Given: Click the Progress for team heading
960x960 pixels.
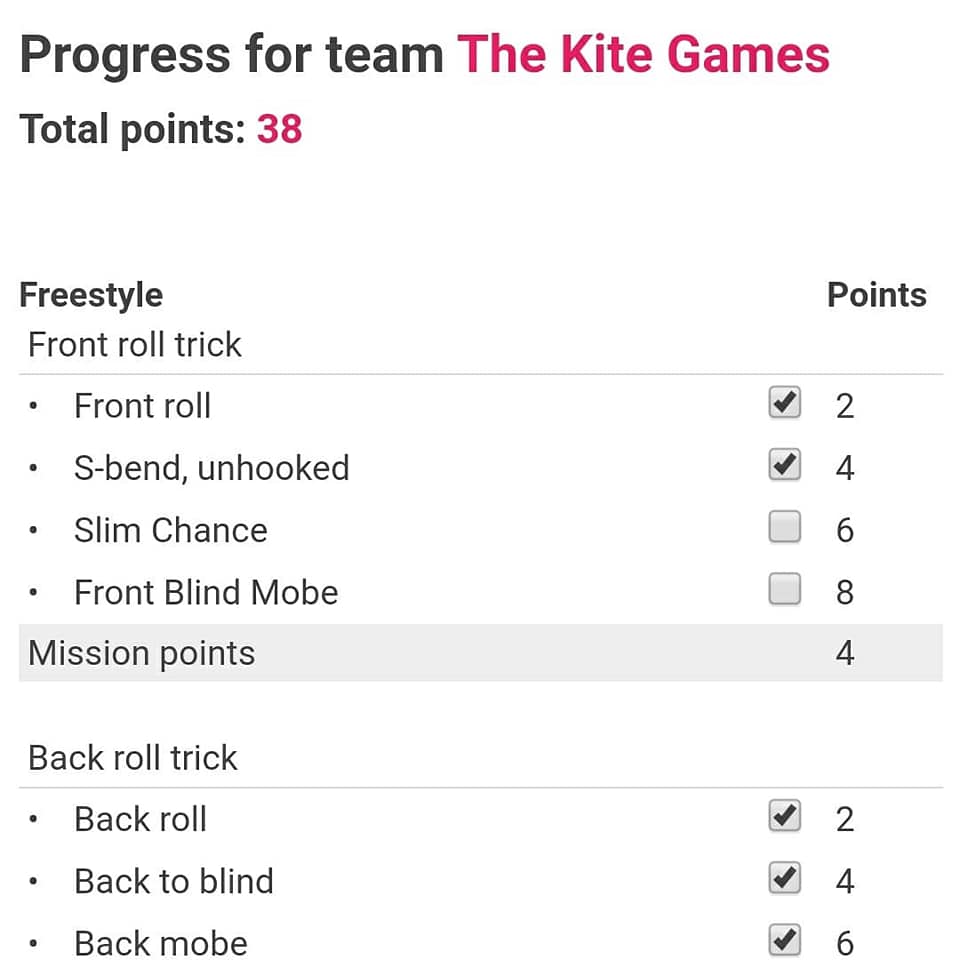Looking at the screenshot, I should point(231,55).
